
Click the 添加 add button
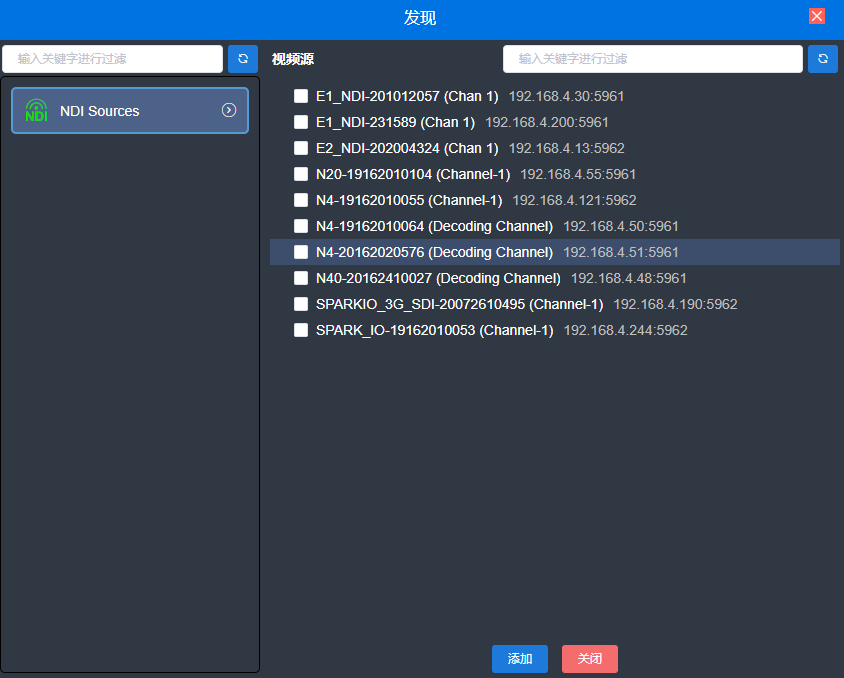coord(519,659)
